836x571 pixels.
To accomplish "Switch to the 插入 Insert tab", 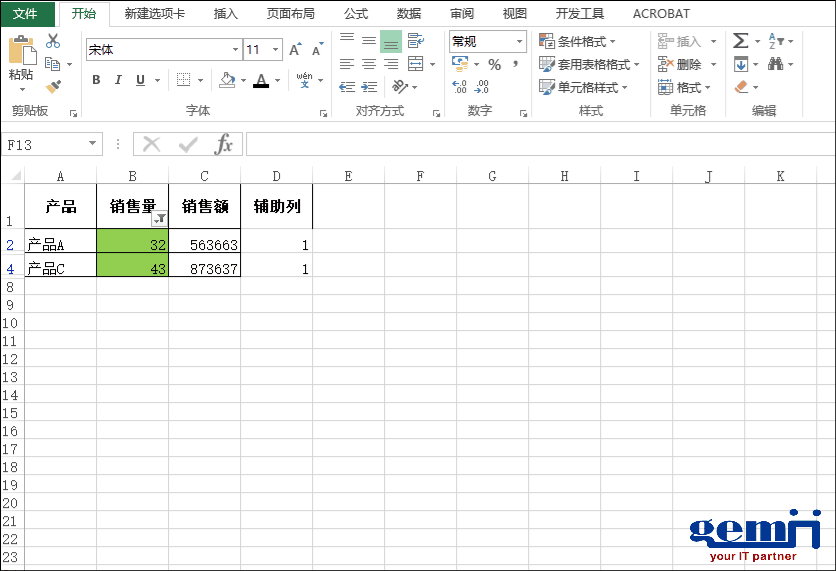I will [x=226, y=13].
